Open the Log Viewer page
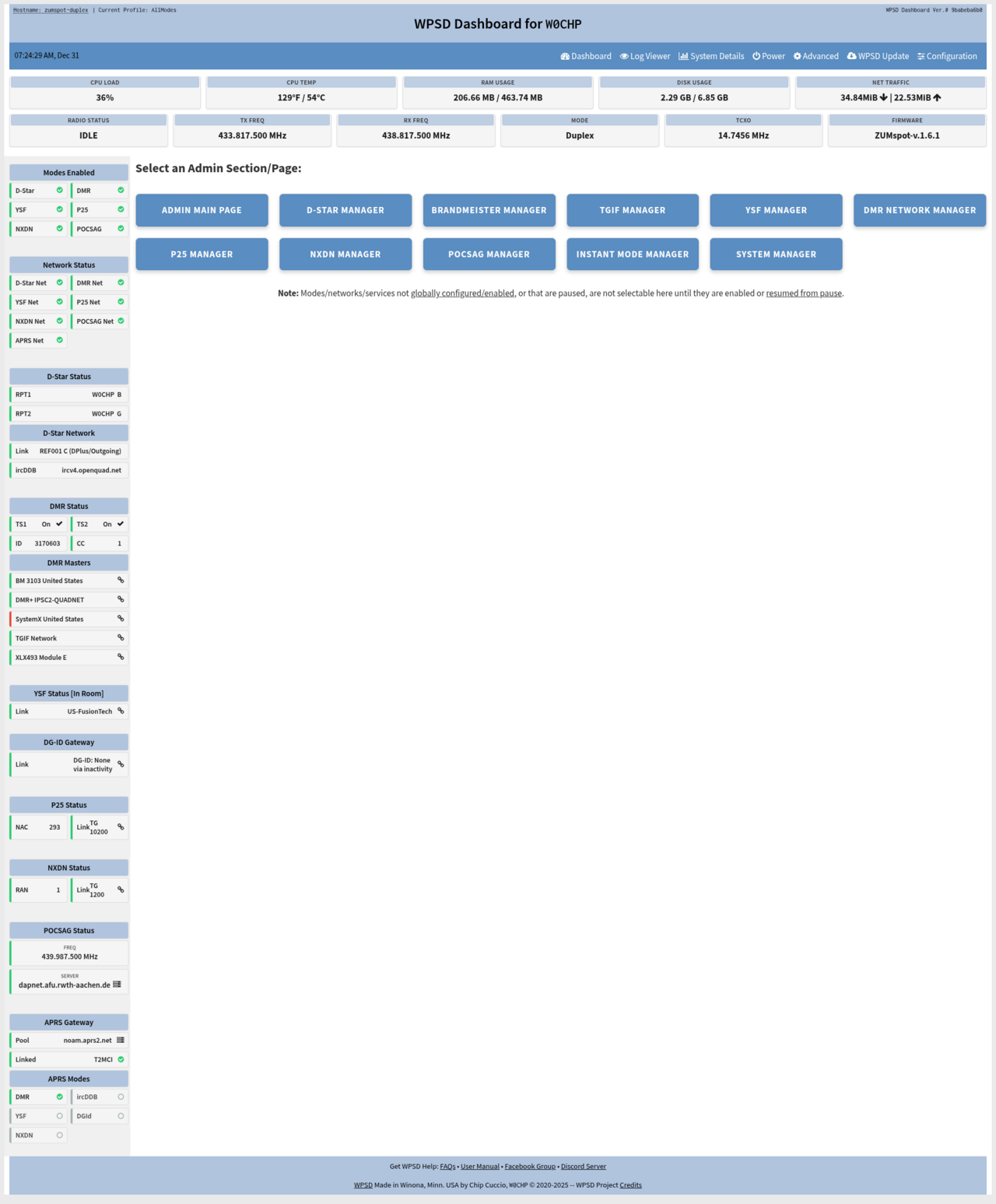 pos(645,56)
